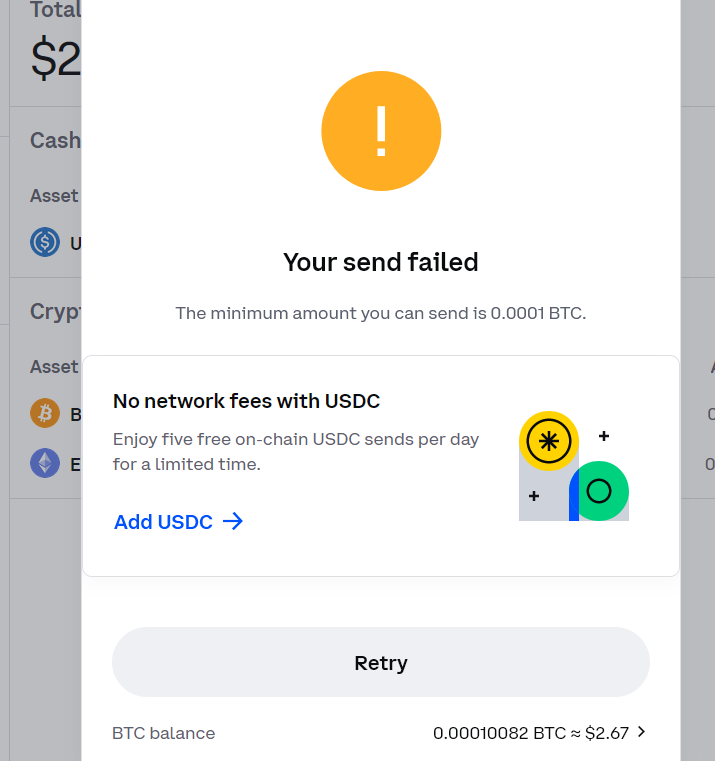The height and width of the screenshot is (761, 715).
Task: Click the orange exclamation warning icon
Action: [381, 130]
